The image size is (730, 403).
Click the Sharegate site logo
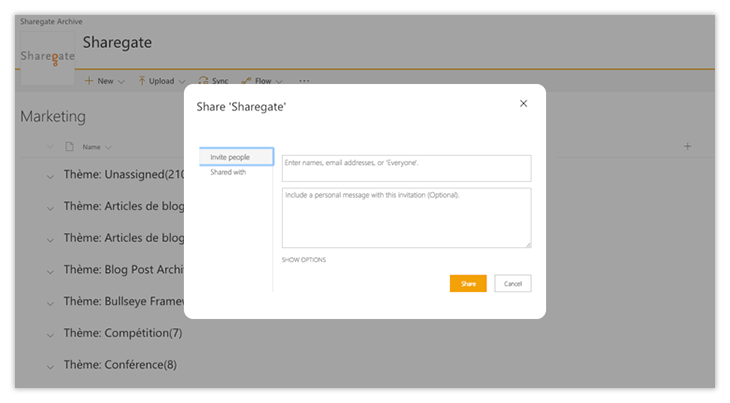pos(47,58)
